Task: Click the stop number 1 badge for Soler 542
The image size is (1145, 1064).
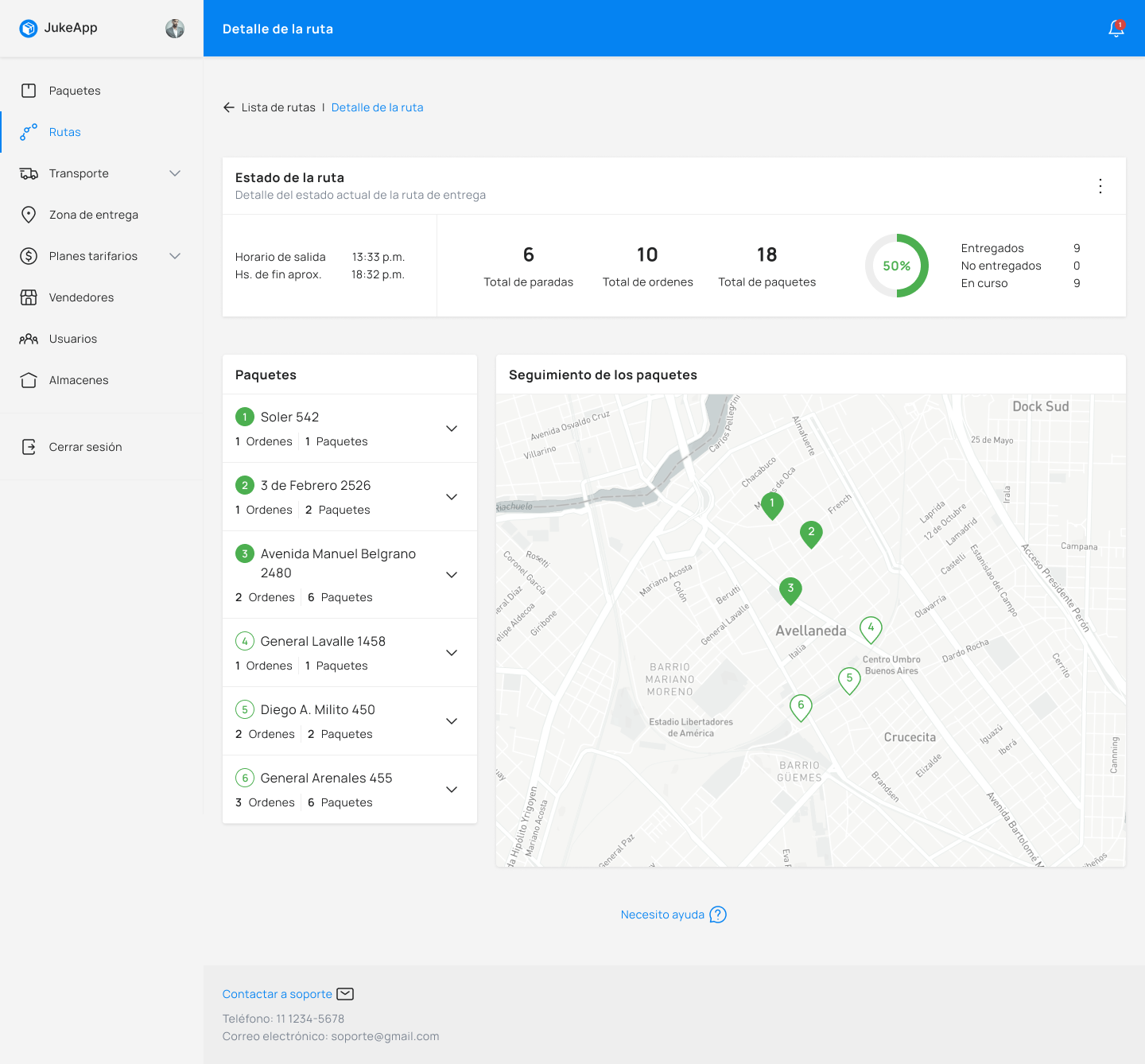Action: point(245,417)
